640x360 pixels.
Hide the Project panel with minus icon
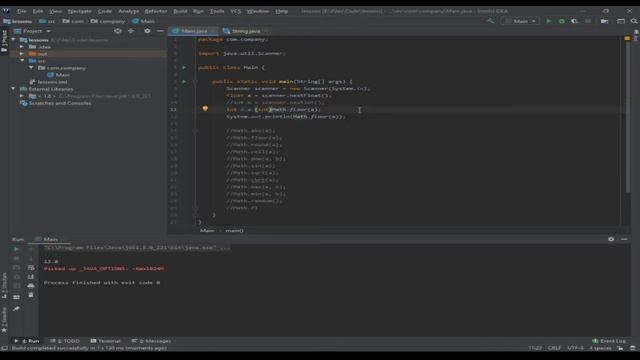(x=160, y=31)
